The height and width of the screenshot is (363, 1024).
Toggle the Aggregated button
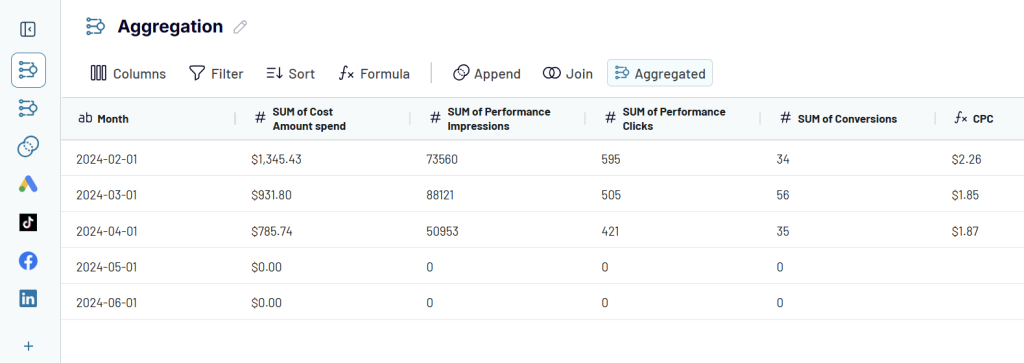(660, 73)
